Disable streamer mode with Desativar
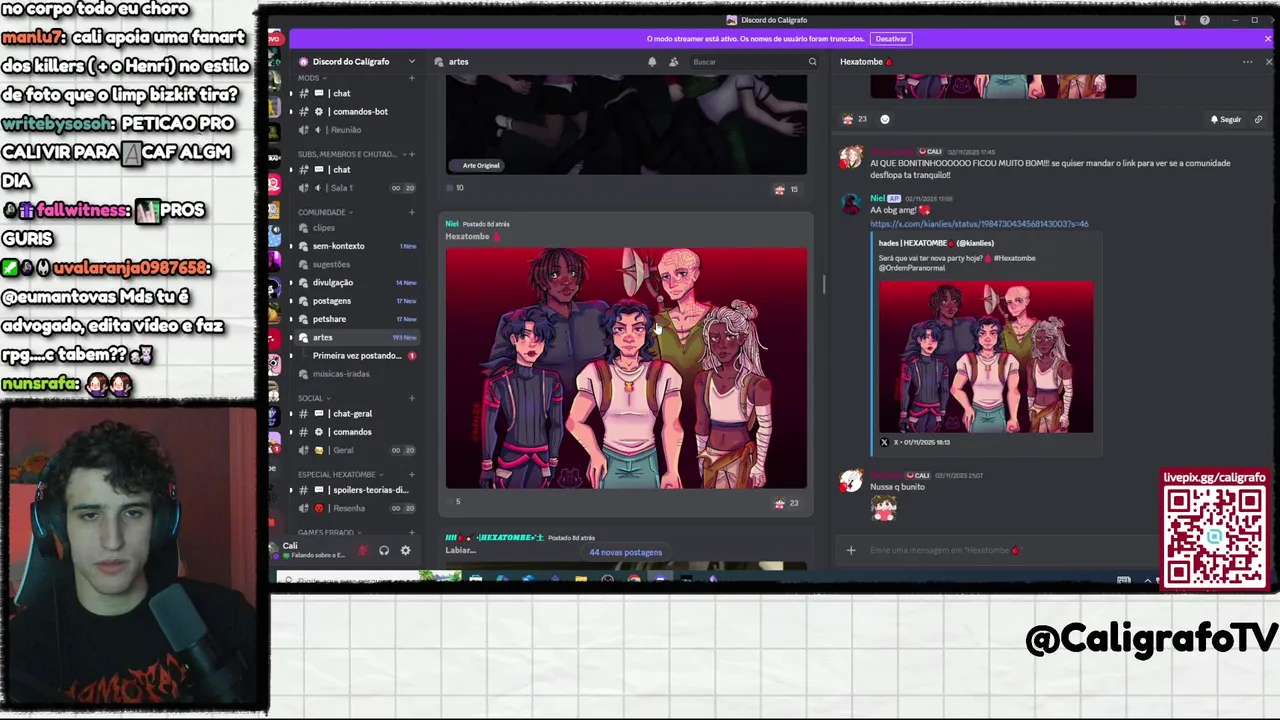 (x=891, y=39)
